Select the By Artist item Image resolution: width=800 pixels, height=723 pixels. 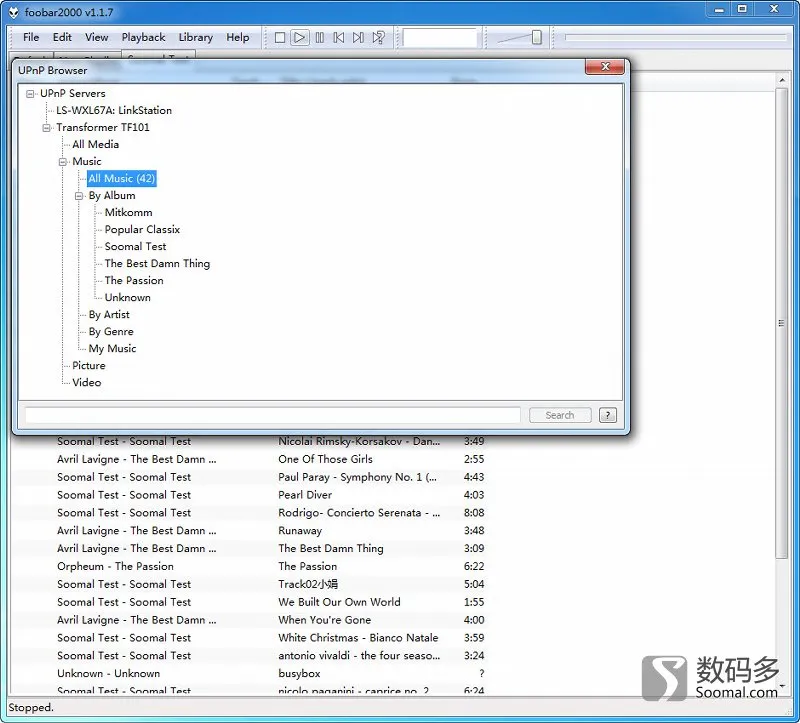(109, 314)
